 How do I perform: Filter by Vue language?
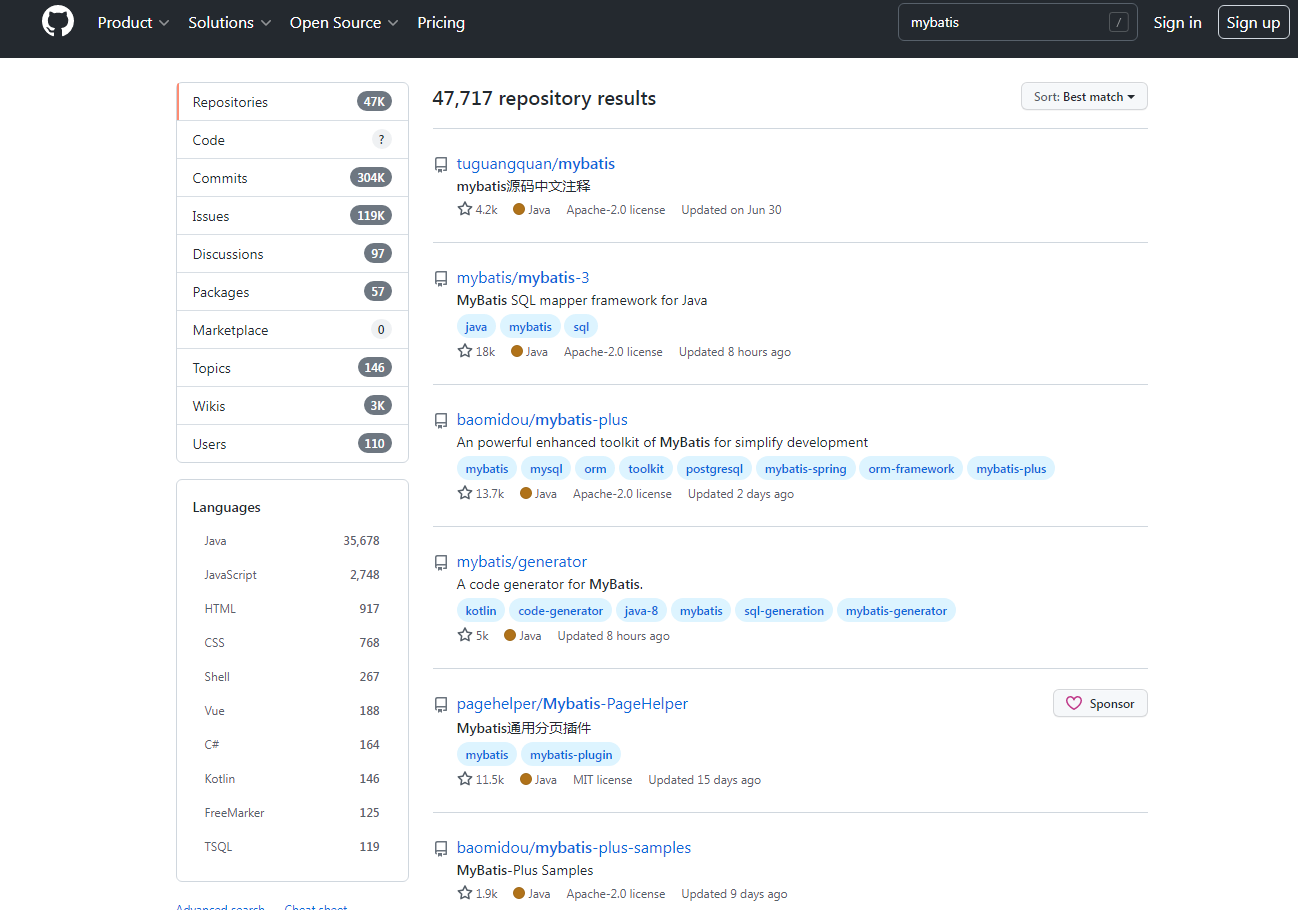[292, 711]
